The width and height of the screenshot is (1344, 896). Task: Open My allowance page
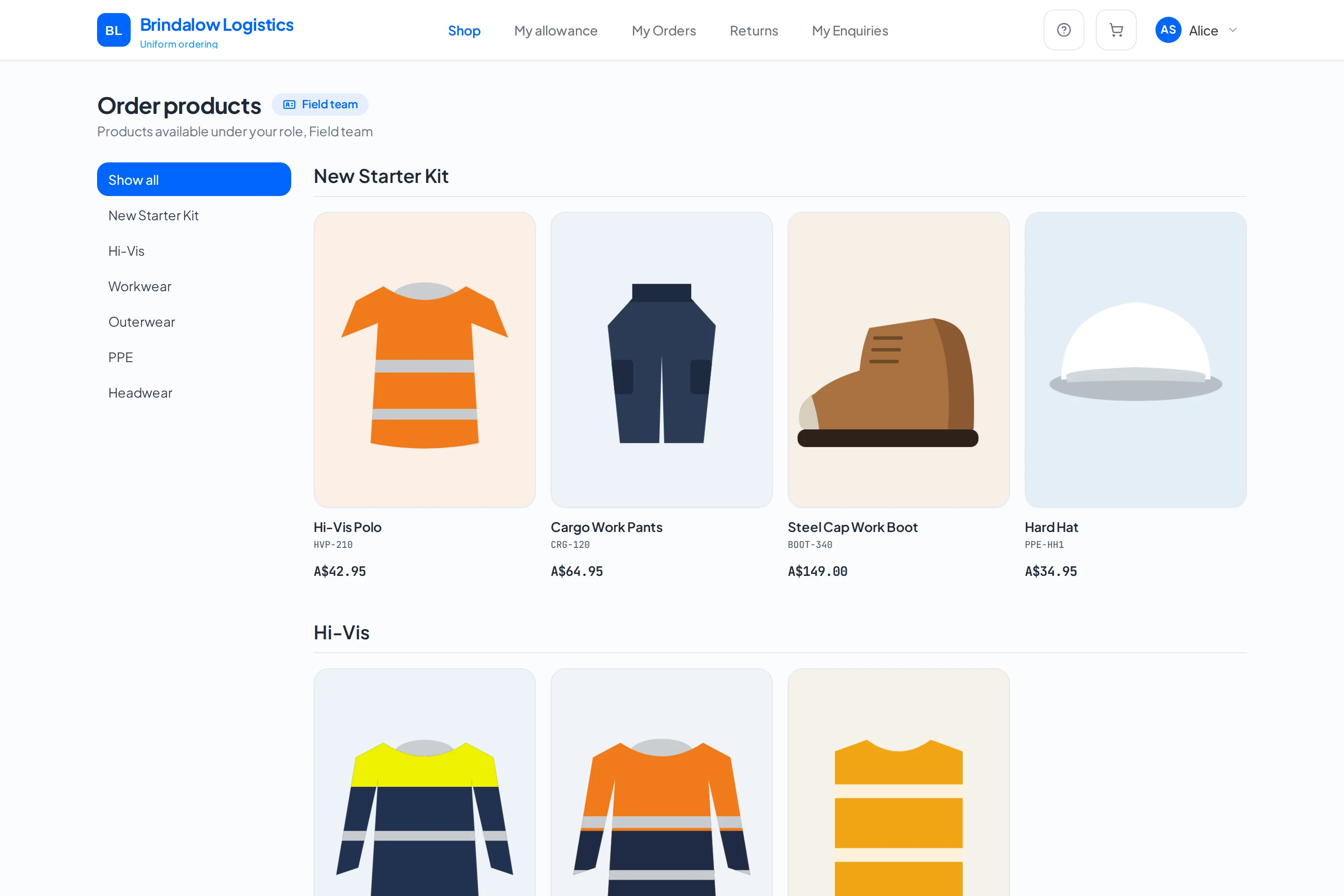pos(555,30)
